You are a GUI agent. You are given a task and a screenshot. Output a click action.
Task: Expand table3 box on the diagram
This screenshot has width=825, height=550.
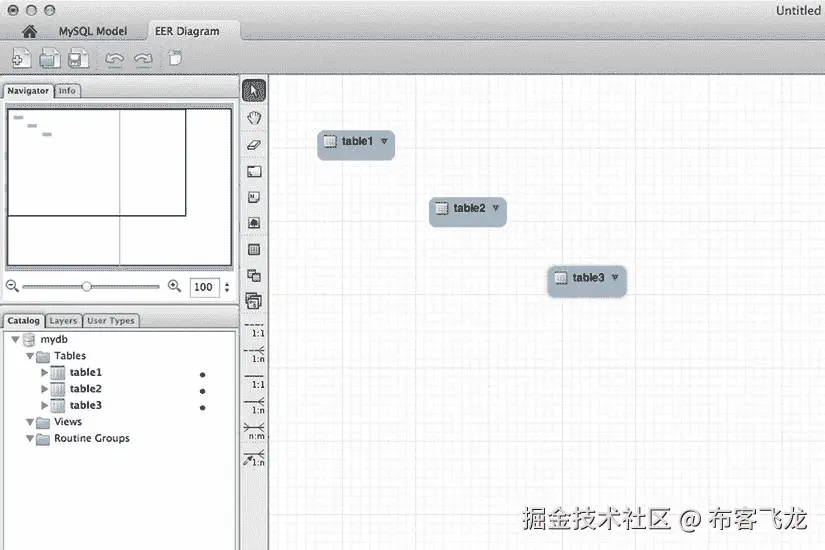(615, 277)
